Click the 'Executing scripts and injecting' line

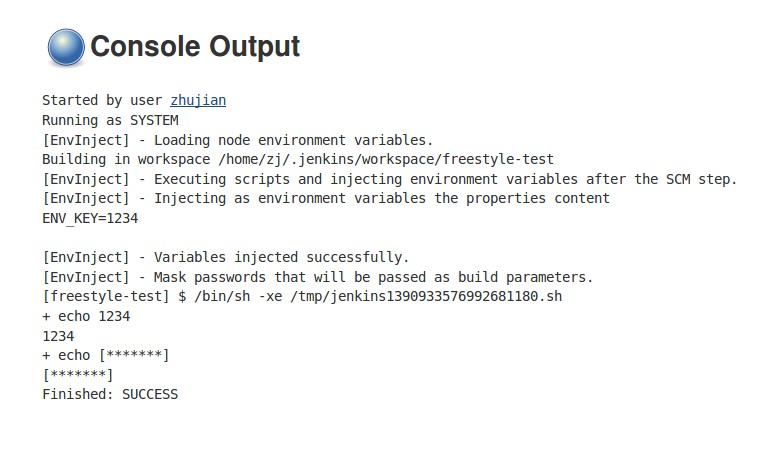coord(389,178)
